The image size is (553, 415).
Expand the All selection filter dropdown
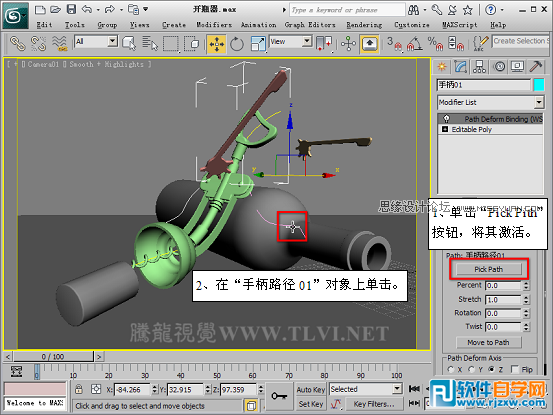113,42
